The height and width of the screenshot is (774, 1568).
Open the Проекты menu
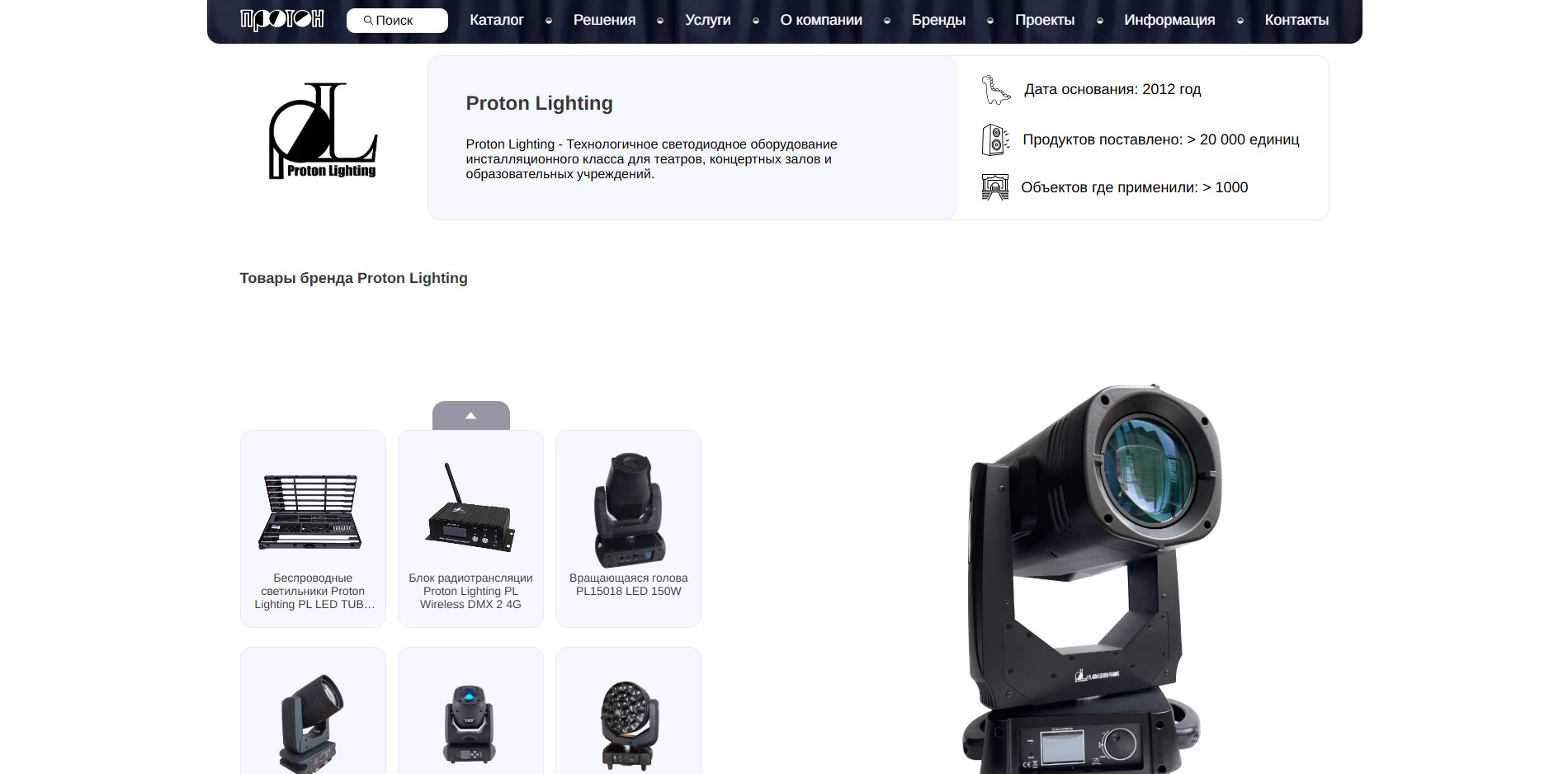pos(1045,20)
